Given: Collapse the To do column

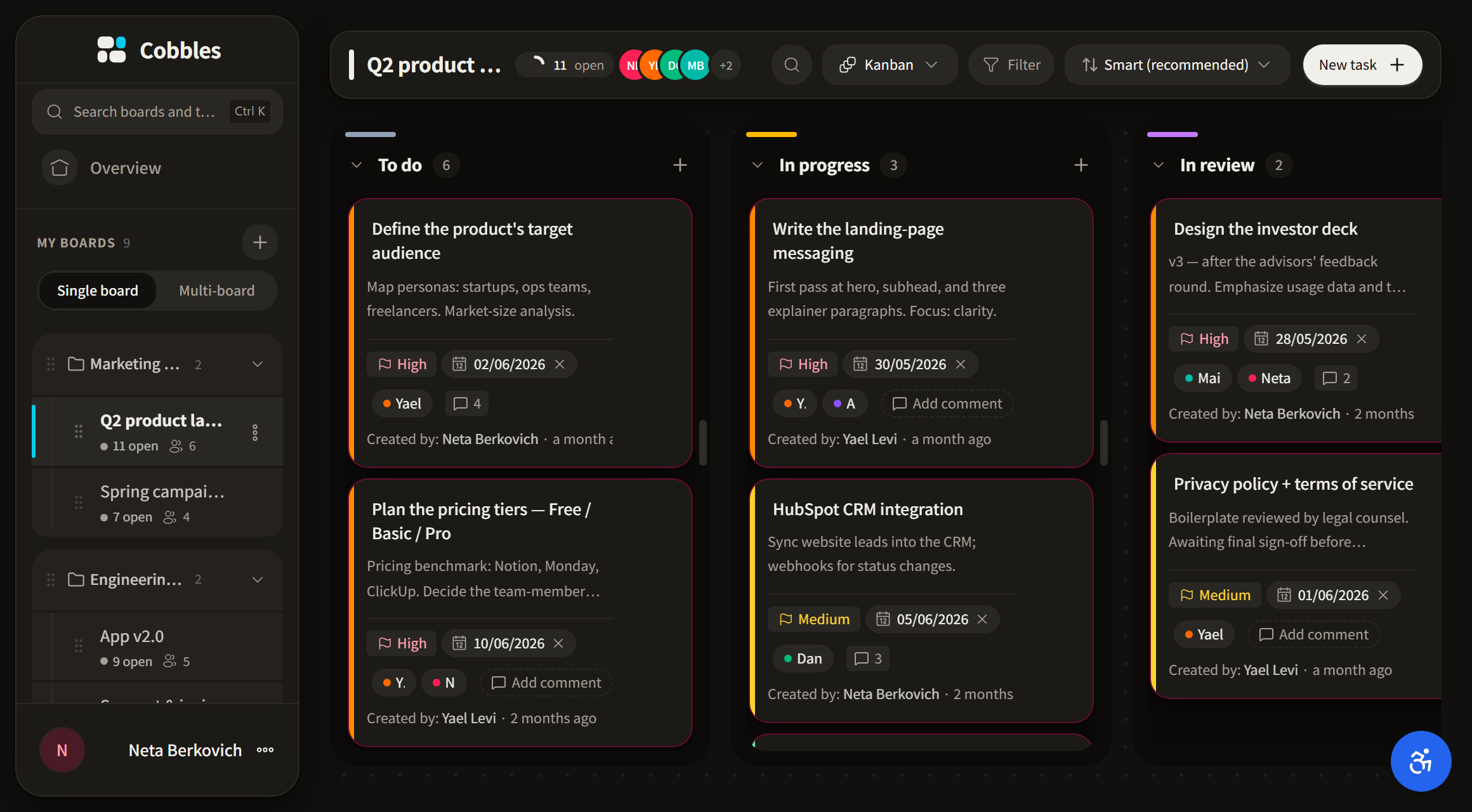Looking at the screenshot, I should pos(357,165).
